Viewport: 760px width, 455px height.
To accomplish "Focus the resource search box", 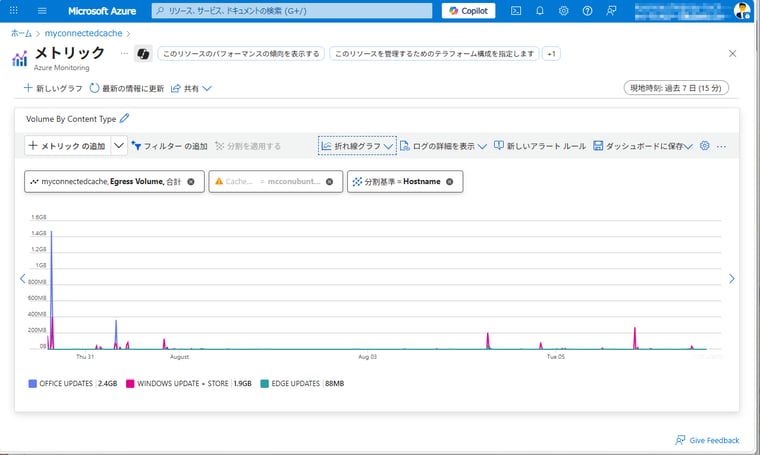I will coord(292,11).
